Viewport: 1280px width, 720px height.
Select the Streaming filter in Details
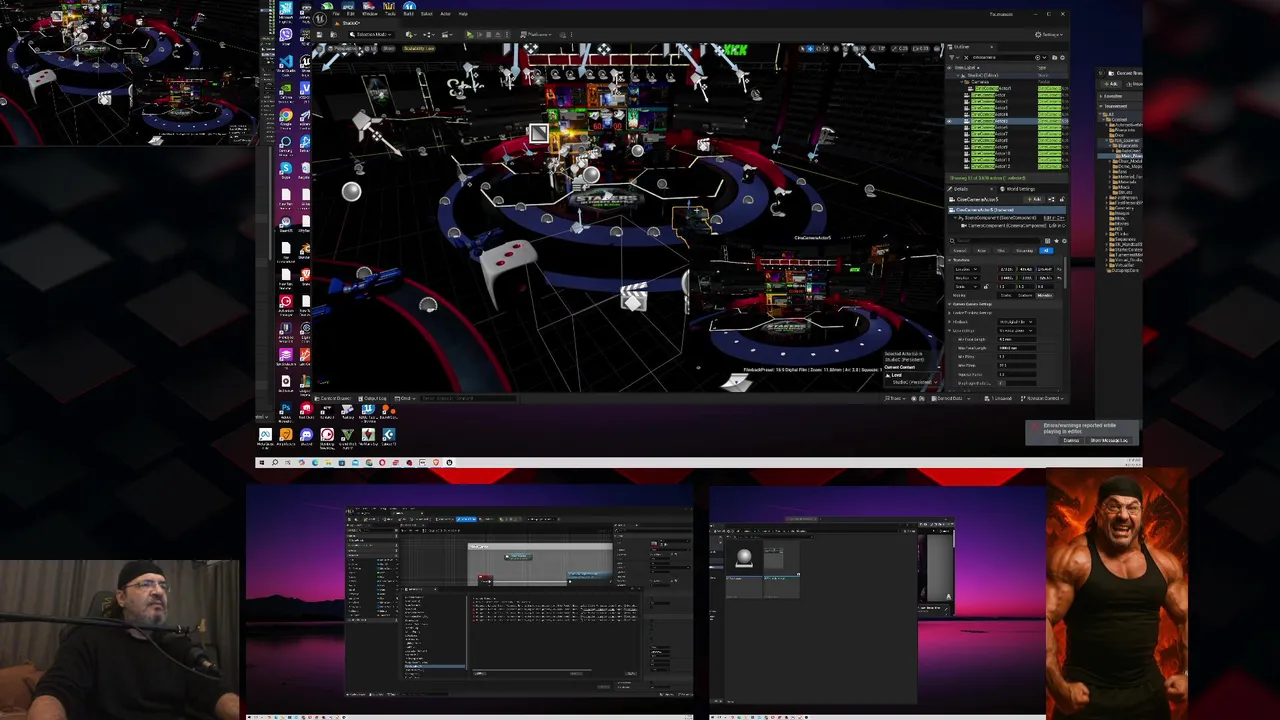[1024, 251]
